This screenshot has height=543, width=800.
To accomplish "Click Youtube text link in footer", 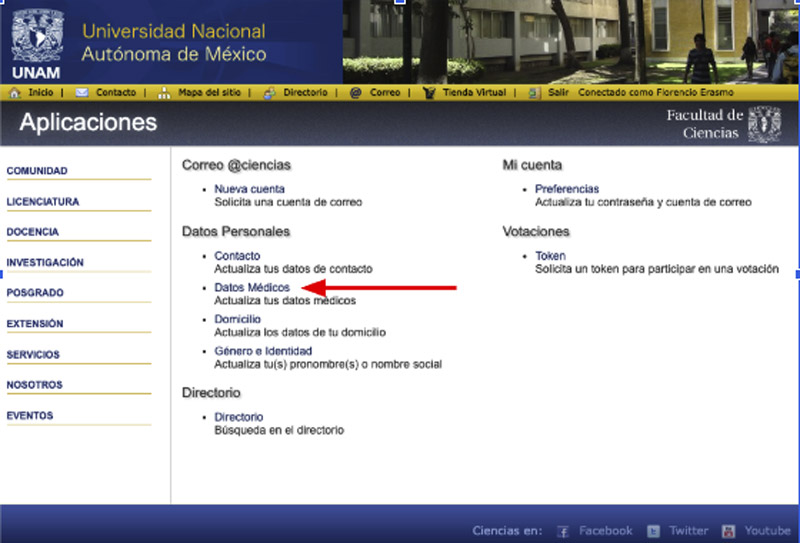I will [767, 531].
